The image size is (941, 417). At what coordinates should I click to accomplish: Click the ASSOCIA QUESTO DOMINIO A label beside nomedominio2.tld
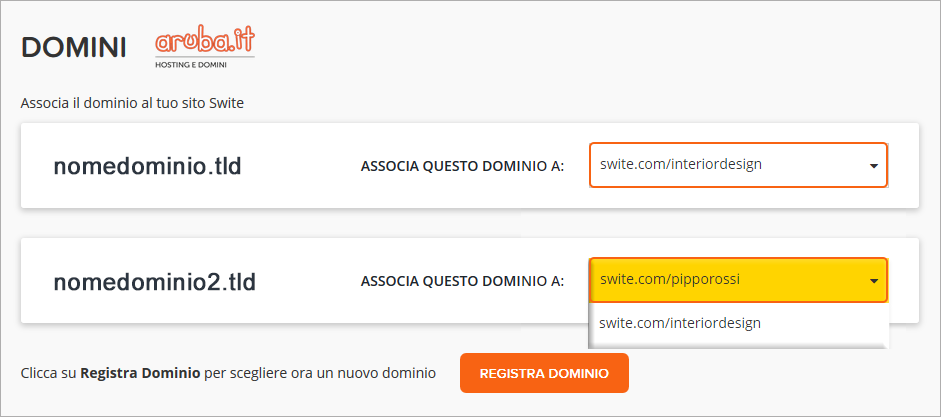tap(463, 281)
